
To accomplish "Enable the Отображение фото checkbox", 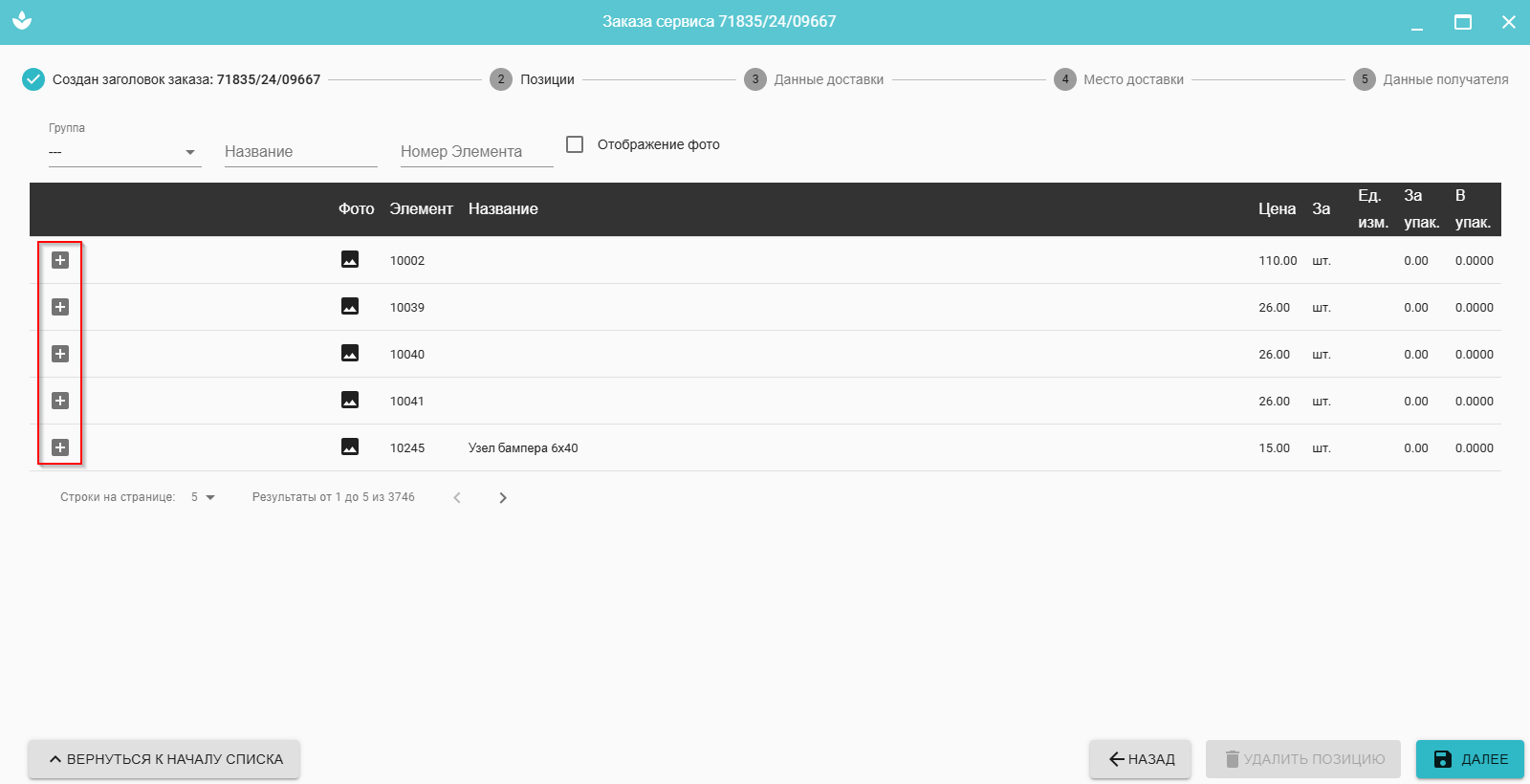I will tap(575, 144).
